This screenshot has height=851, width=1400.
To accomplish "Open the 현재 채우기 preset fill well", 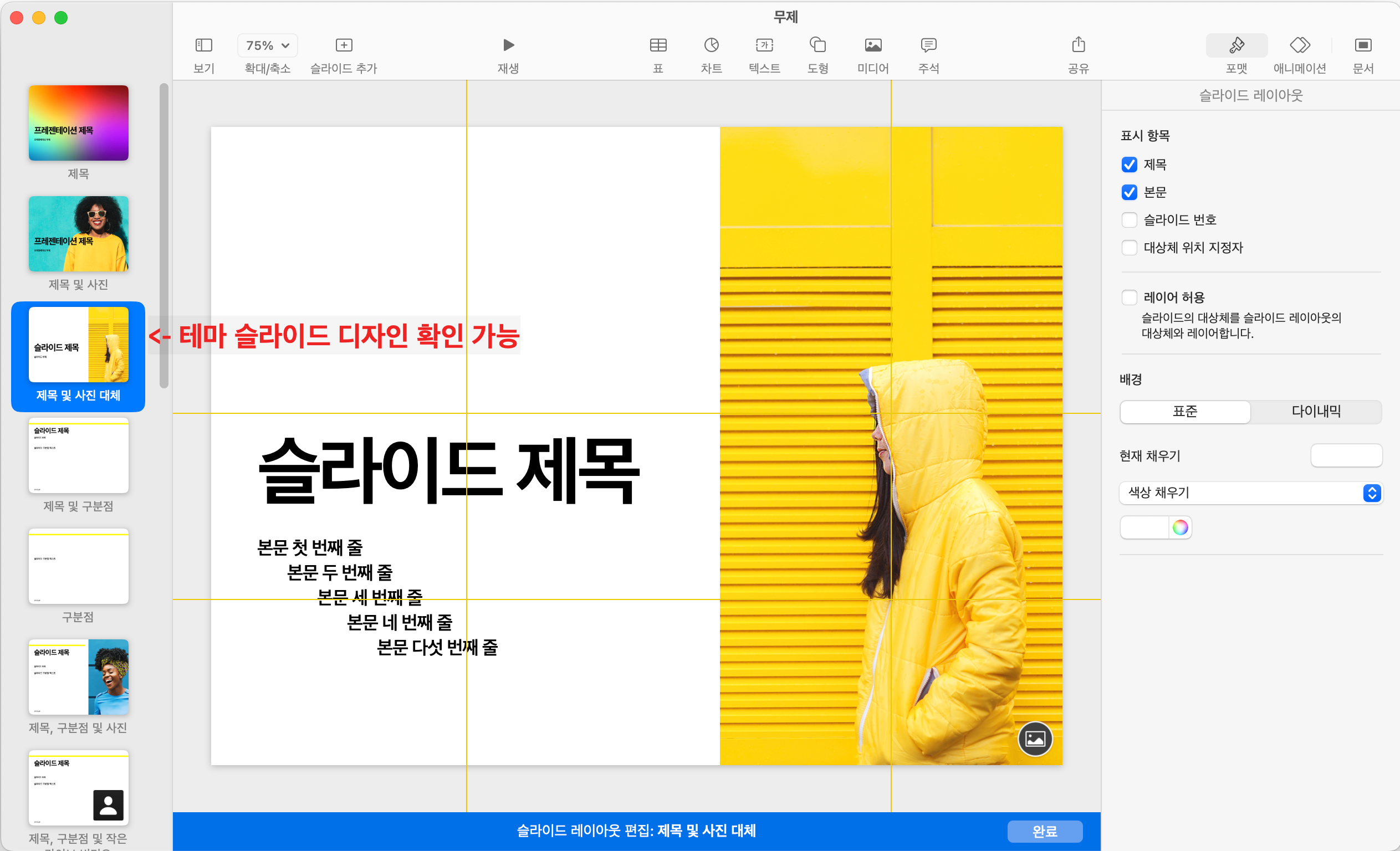I will click(1346, 455).
